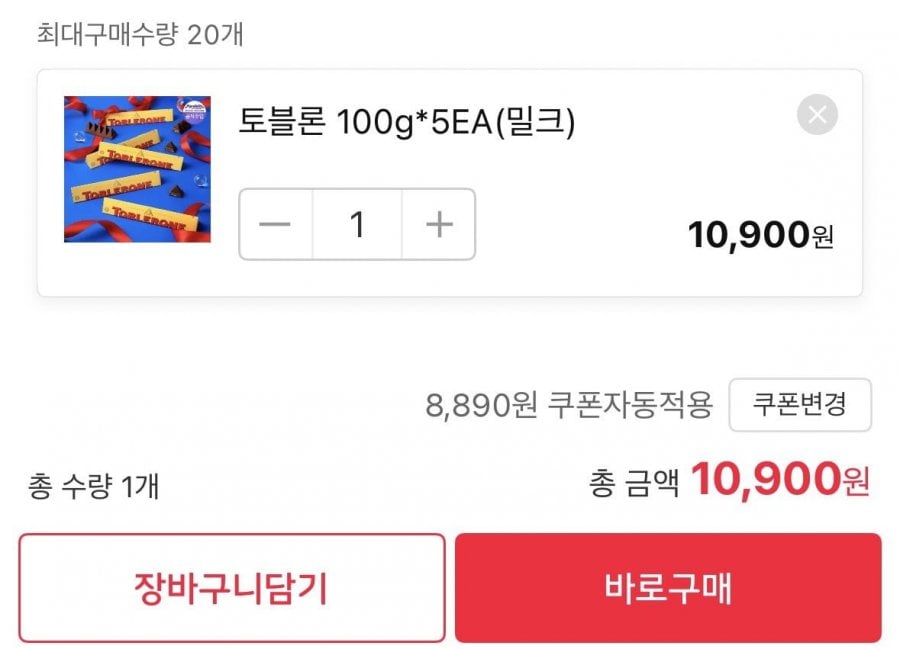Decrease quantity with the minus button
Viewport: 900px width, 649px height.
click(275, 224)
